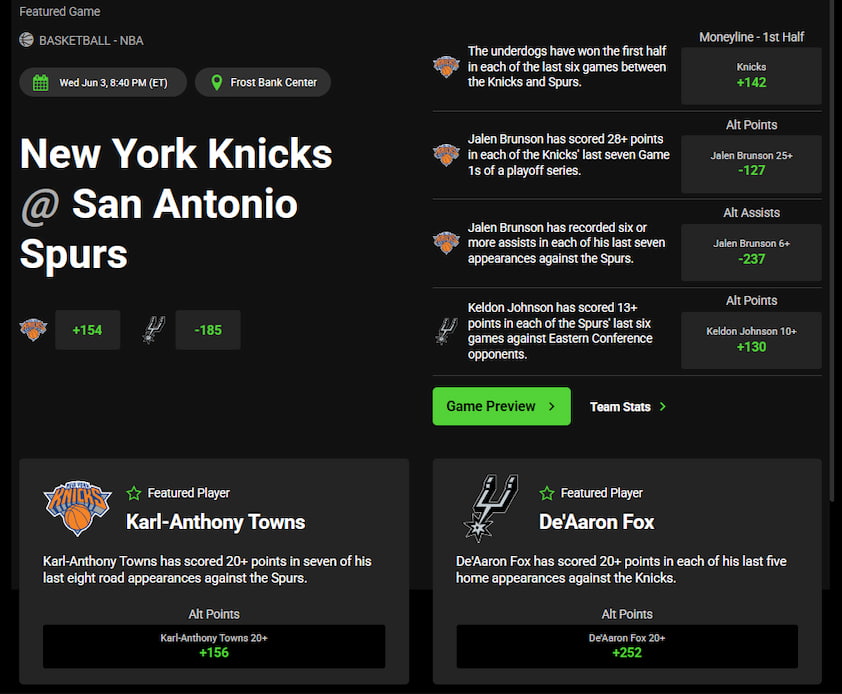842x694 pixels.
Task: Select Spurs moneyline -185
Action: click(x=208, y=330)
